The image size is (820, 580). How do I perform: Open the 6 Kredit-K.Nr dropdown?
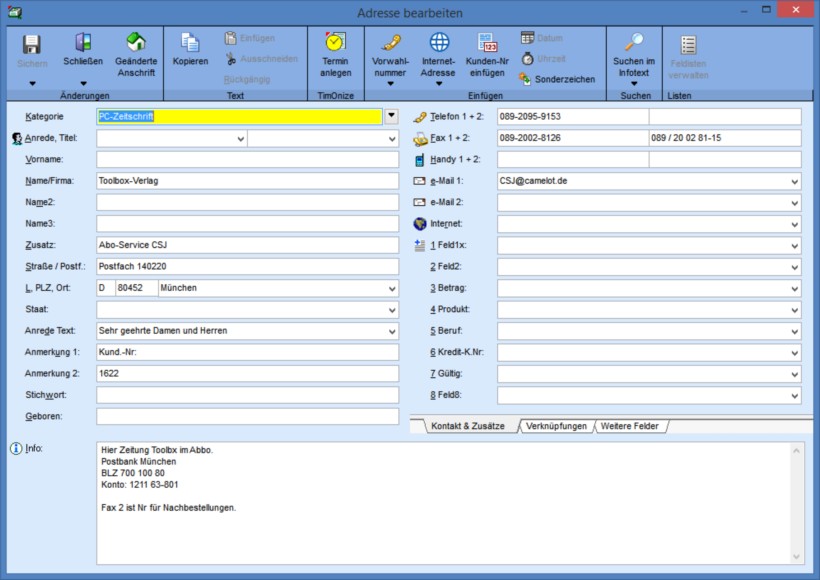[x=795, y=353]
